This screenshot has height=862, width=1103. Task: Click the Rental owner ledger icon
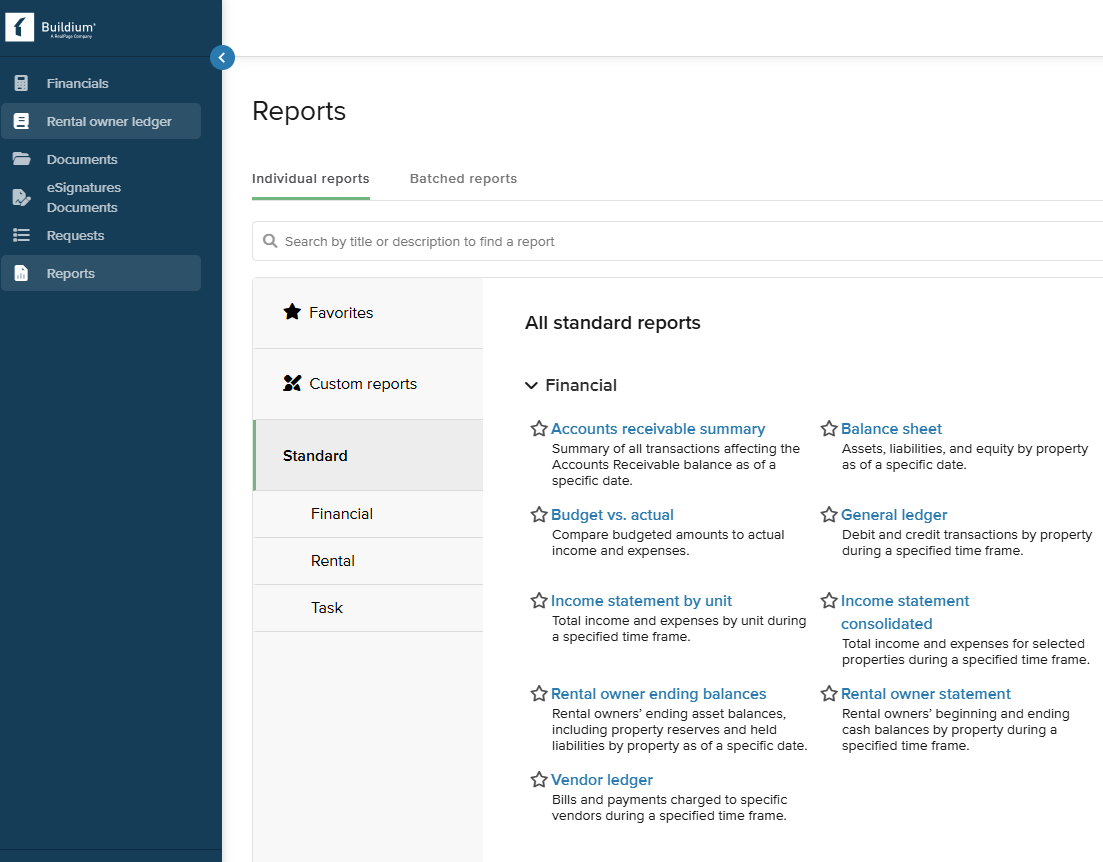21,121
